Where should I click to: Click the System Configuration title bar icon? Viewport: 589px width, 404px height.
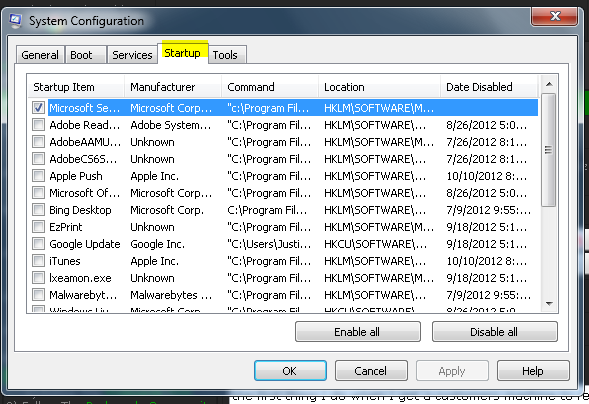15,21
